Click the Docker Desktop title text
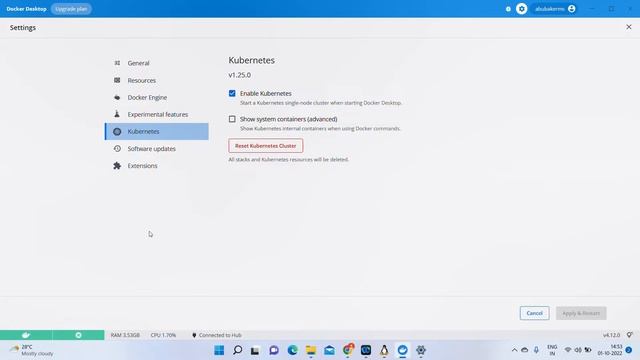Image resolution: width=640 pixels, height=360 pixels. [x=26, y=9]
